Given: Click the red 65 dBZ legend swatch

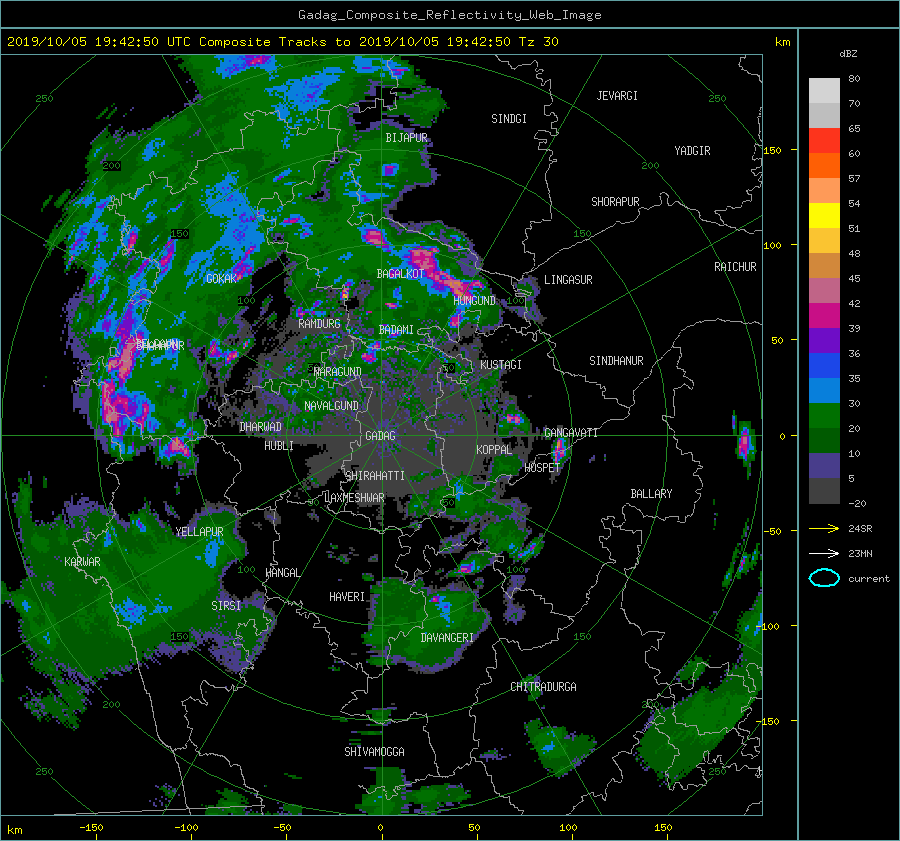Looking at the screenshot, I should (x=824, y=140).
